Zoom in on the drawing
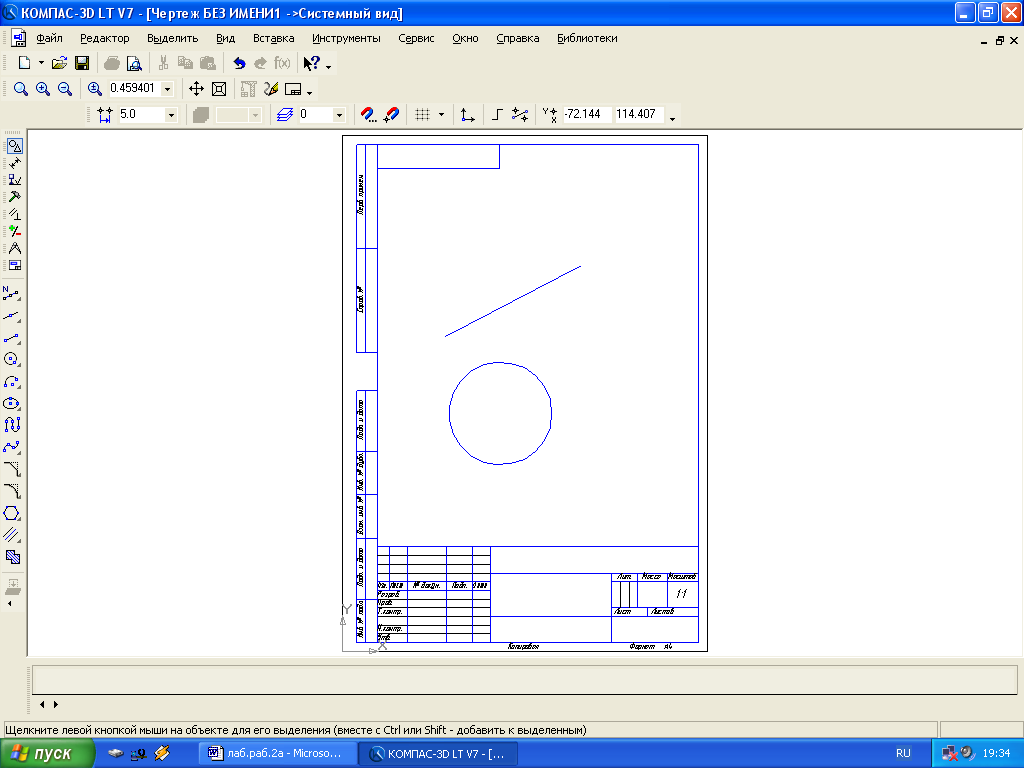Viewport: 1024px width, 768px height. tap(43, 89)
